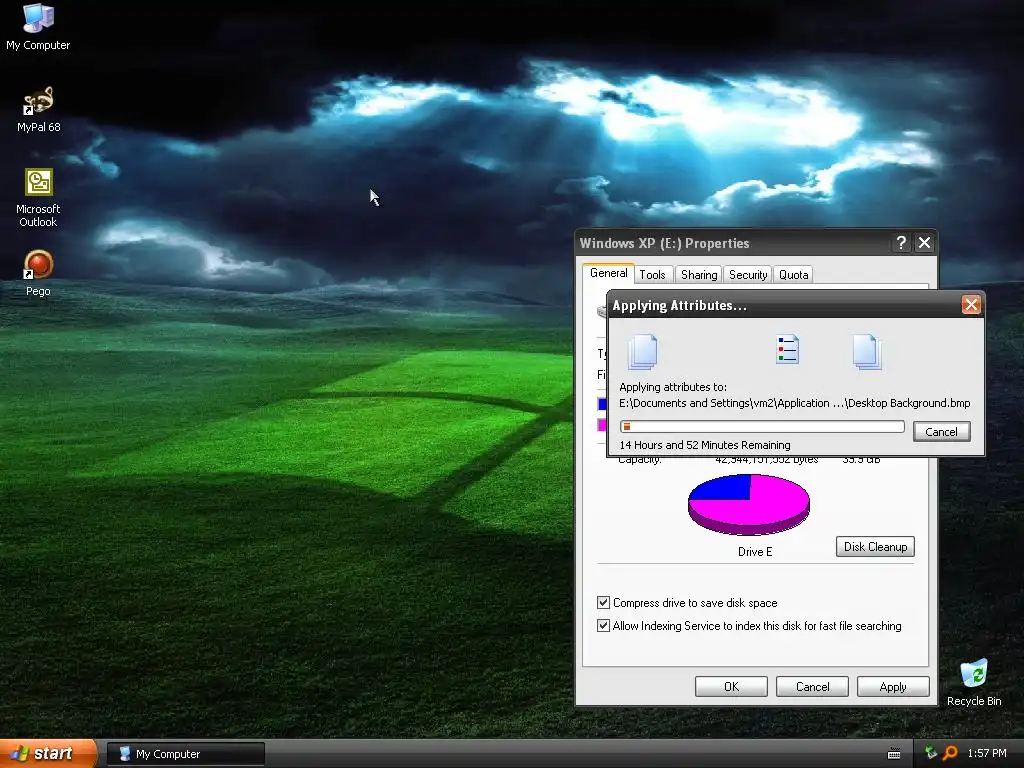This screenshot has height=768, width=1024.
Task: Click the 'Applying attributes to:' label
Action: (x=673, y=387)
